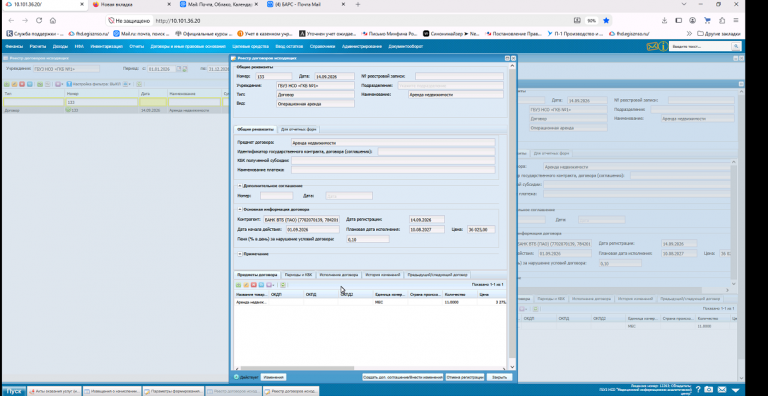Open Финансы menu
The image size is (768, 396).
[13, 47]
